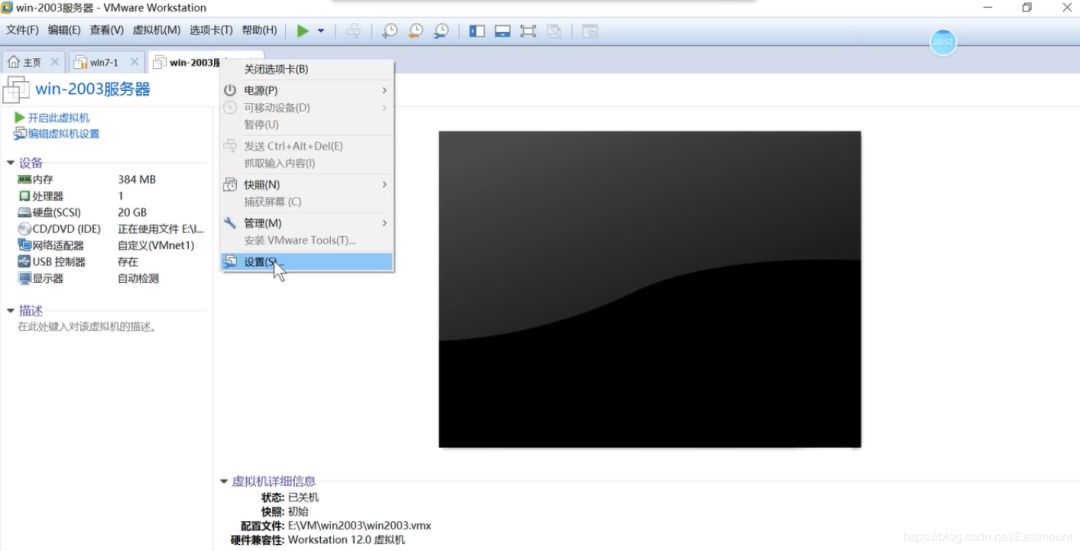The width and height of the screenshot is (1080, 551).
Task: Open the 快照(N) submenu
Action: [307, 185]
